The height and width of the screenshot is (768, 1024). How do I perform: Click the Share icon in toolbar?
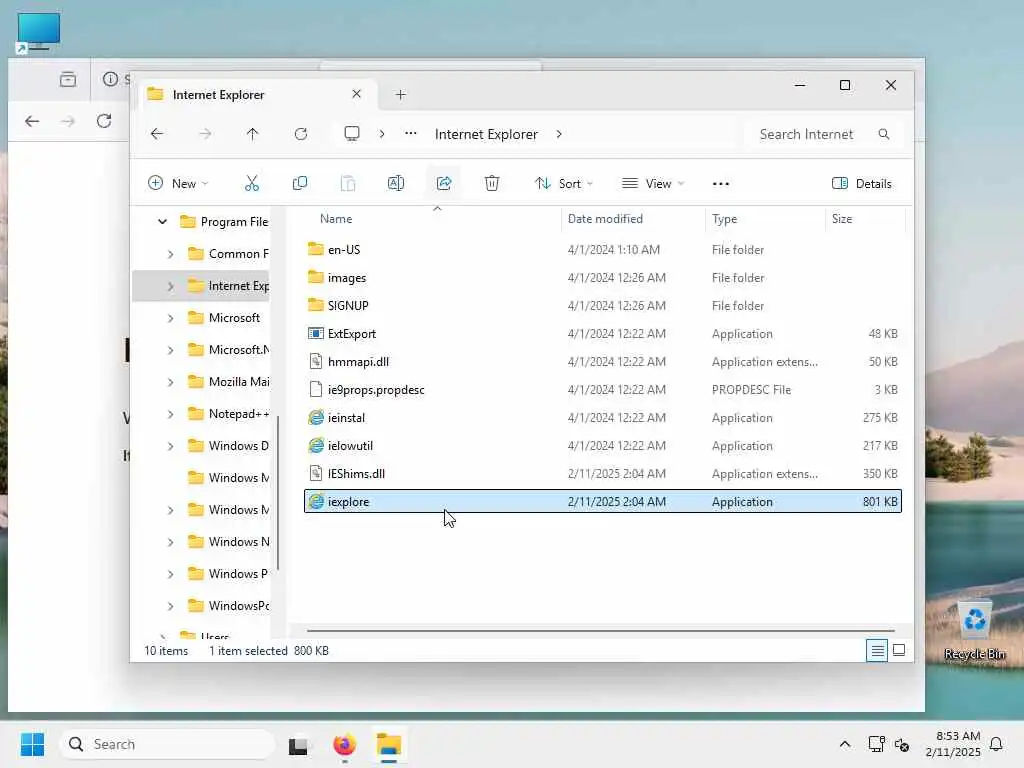coord(444,184)
